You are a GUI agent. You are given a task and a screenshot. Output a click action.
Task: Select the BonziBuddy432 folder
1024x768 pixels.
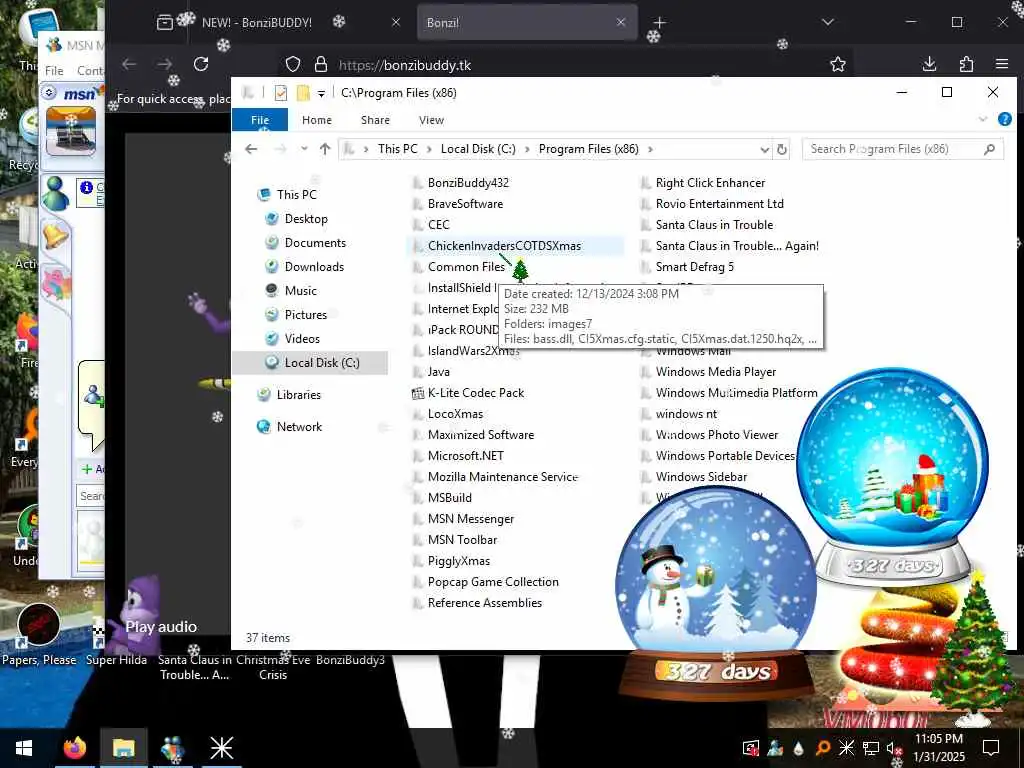click(x=468, y=183)
